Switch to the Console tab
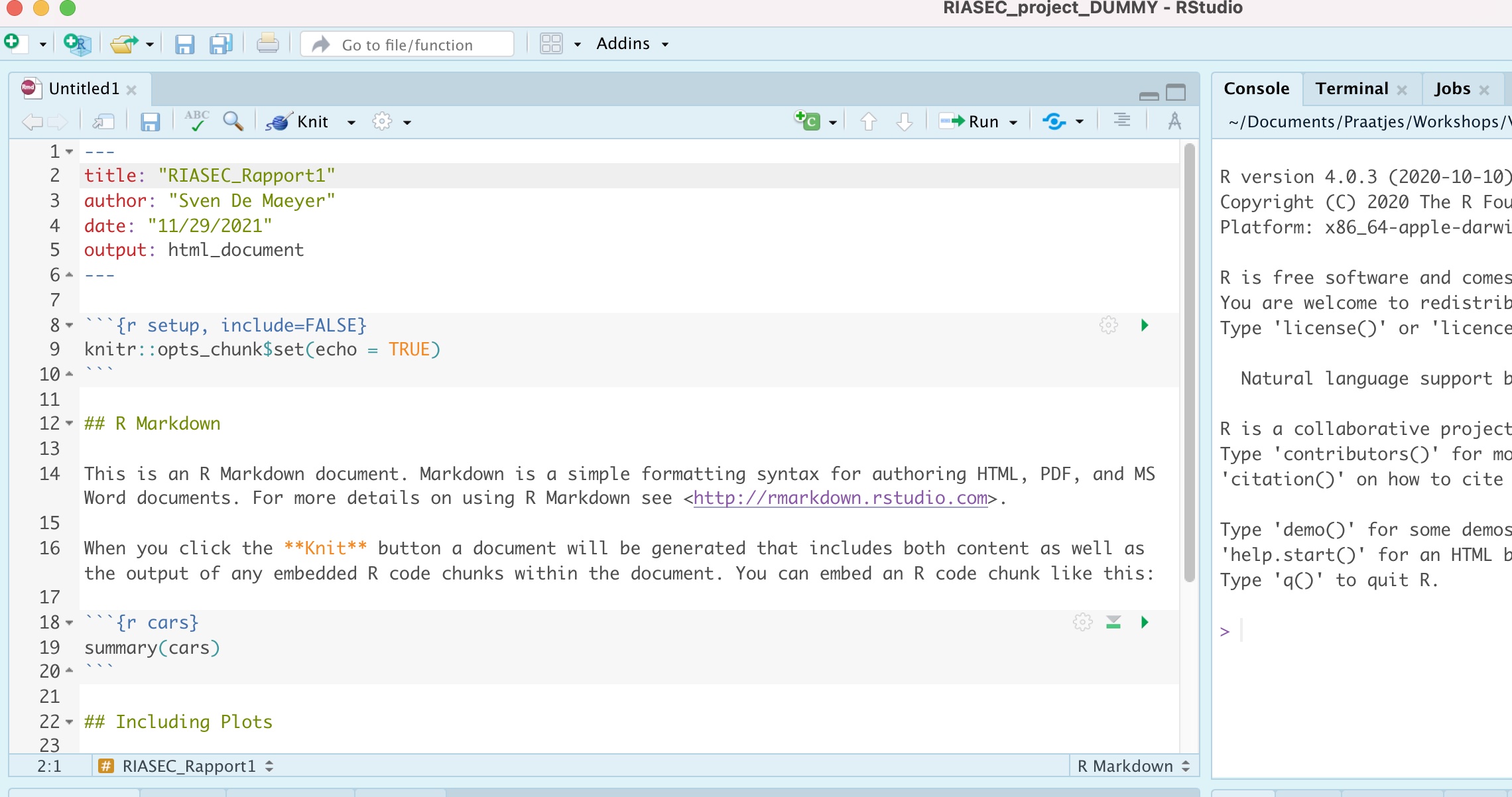This screenshot has height=797, width=1512. pos(1256,89)
